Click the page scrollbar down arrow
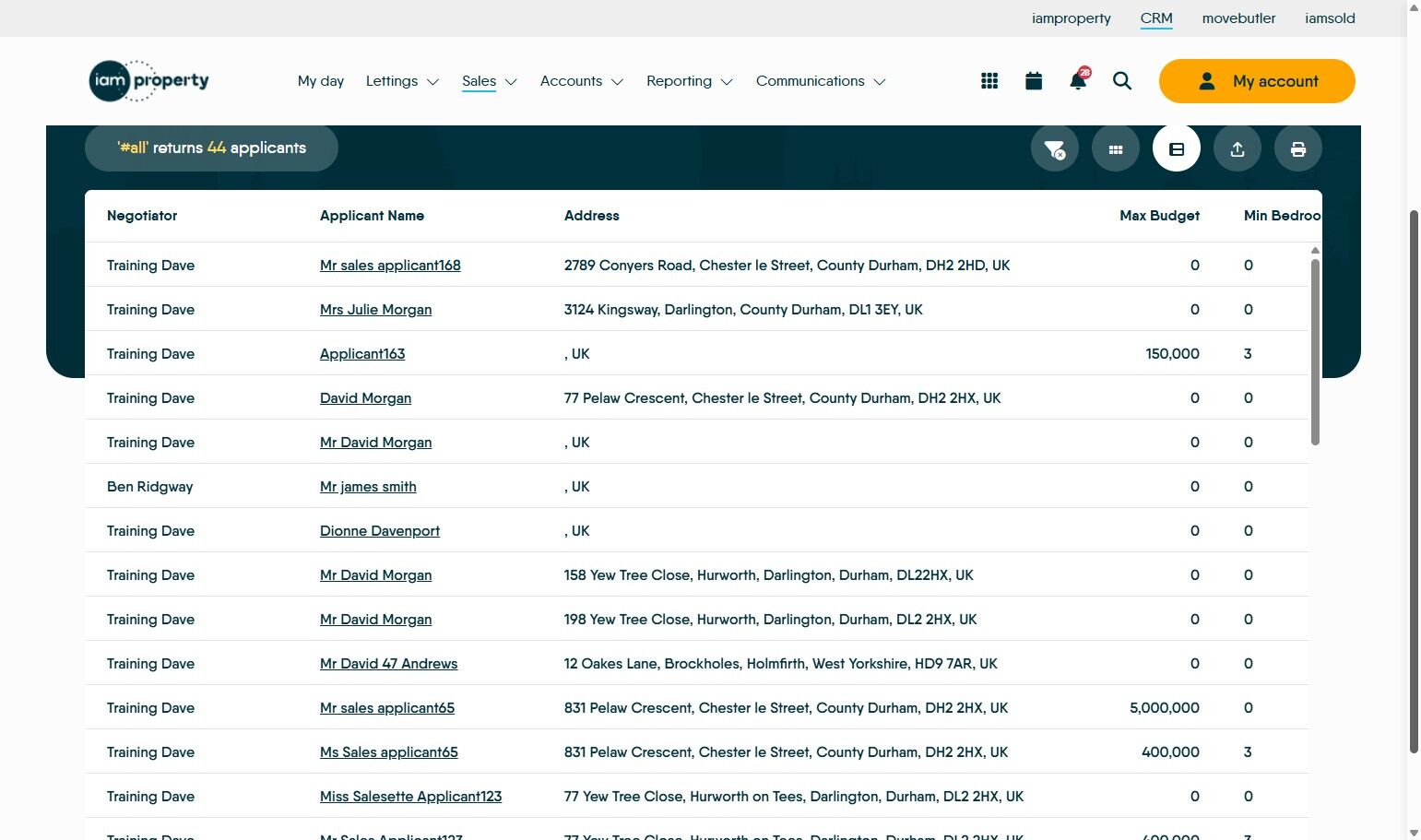Viewport: 1421px width, 840px height. coord(1415,833)
